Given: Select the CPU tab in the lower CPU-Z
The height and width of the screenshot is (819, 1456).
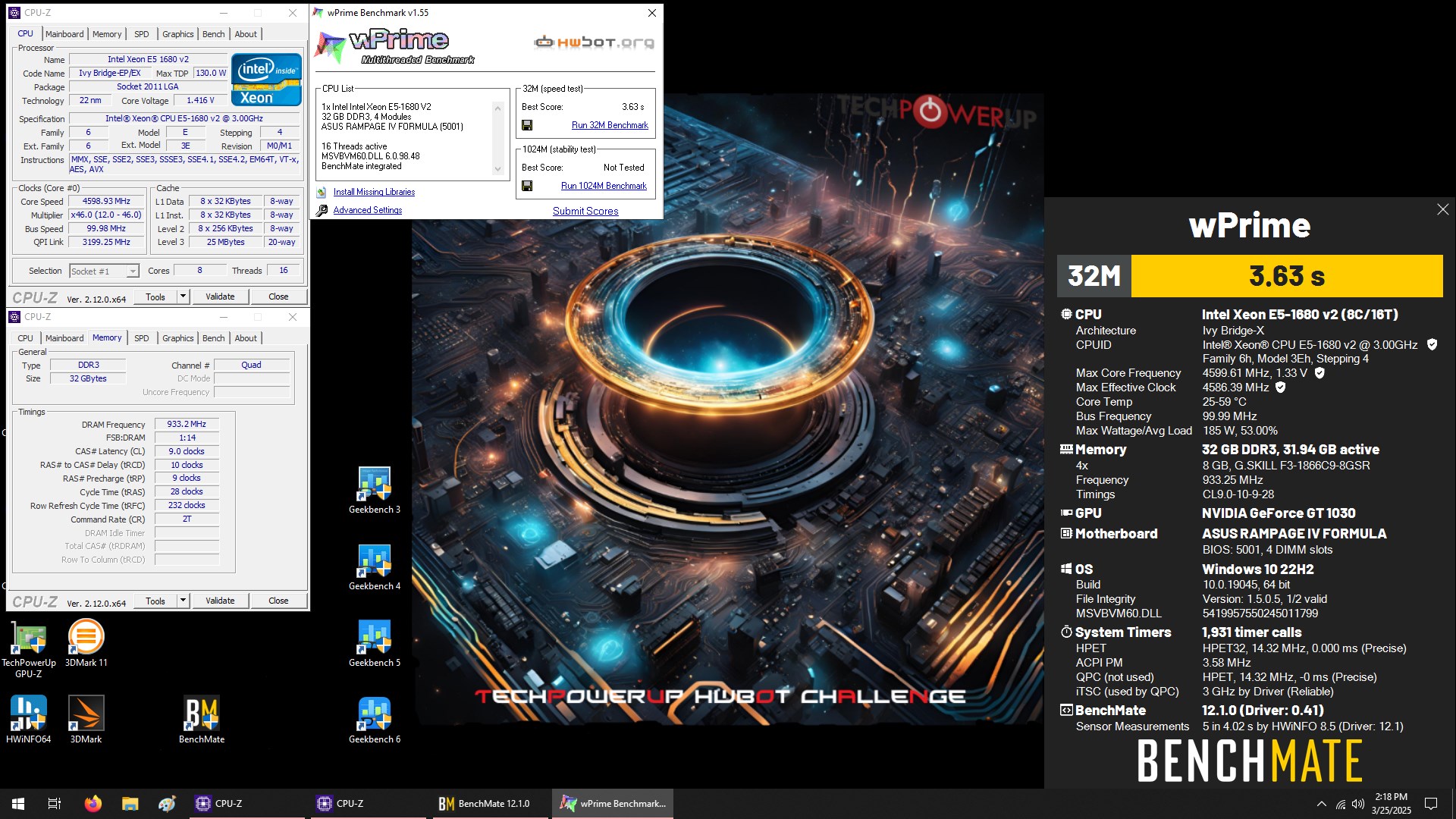Looking at the screenshot, I should [x=25, y=338].
